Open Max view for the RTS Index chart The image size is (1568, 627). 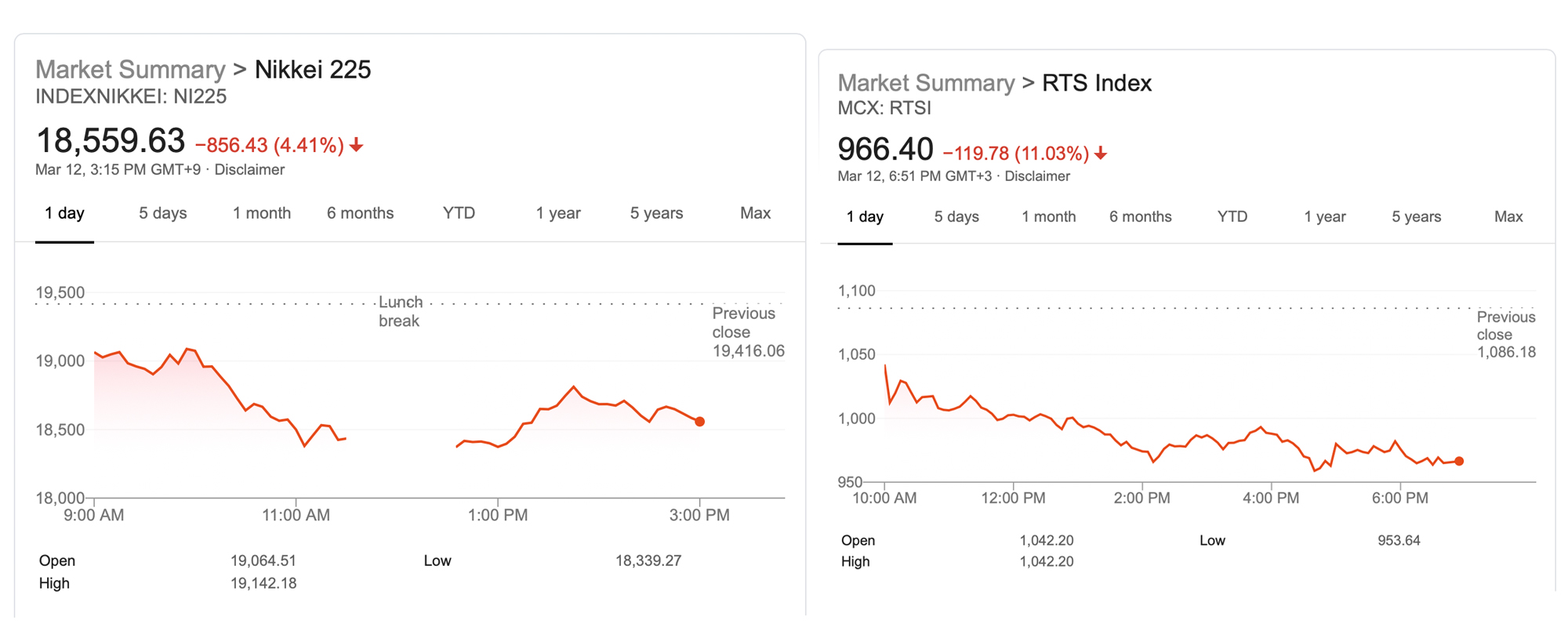[1508, 216]
